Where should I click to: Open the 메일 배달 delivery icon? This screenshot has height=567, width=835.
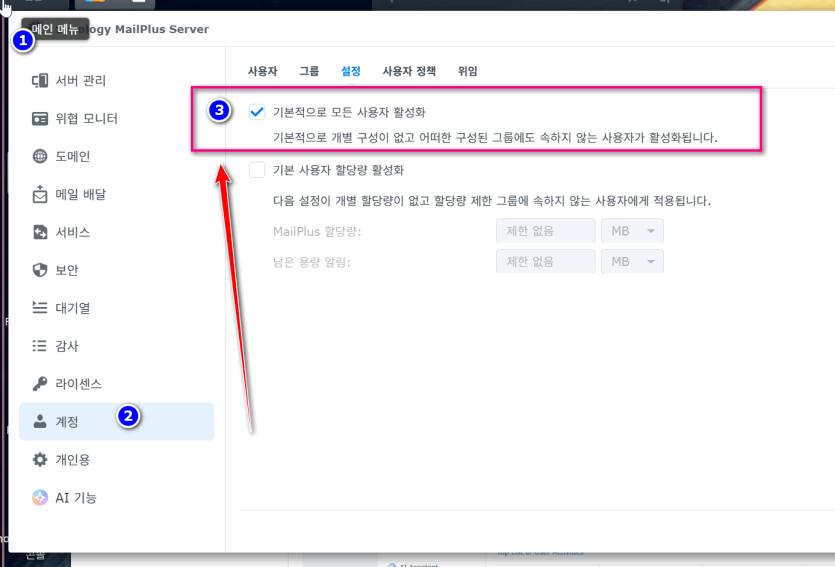40,194
